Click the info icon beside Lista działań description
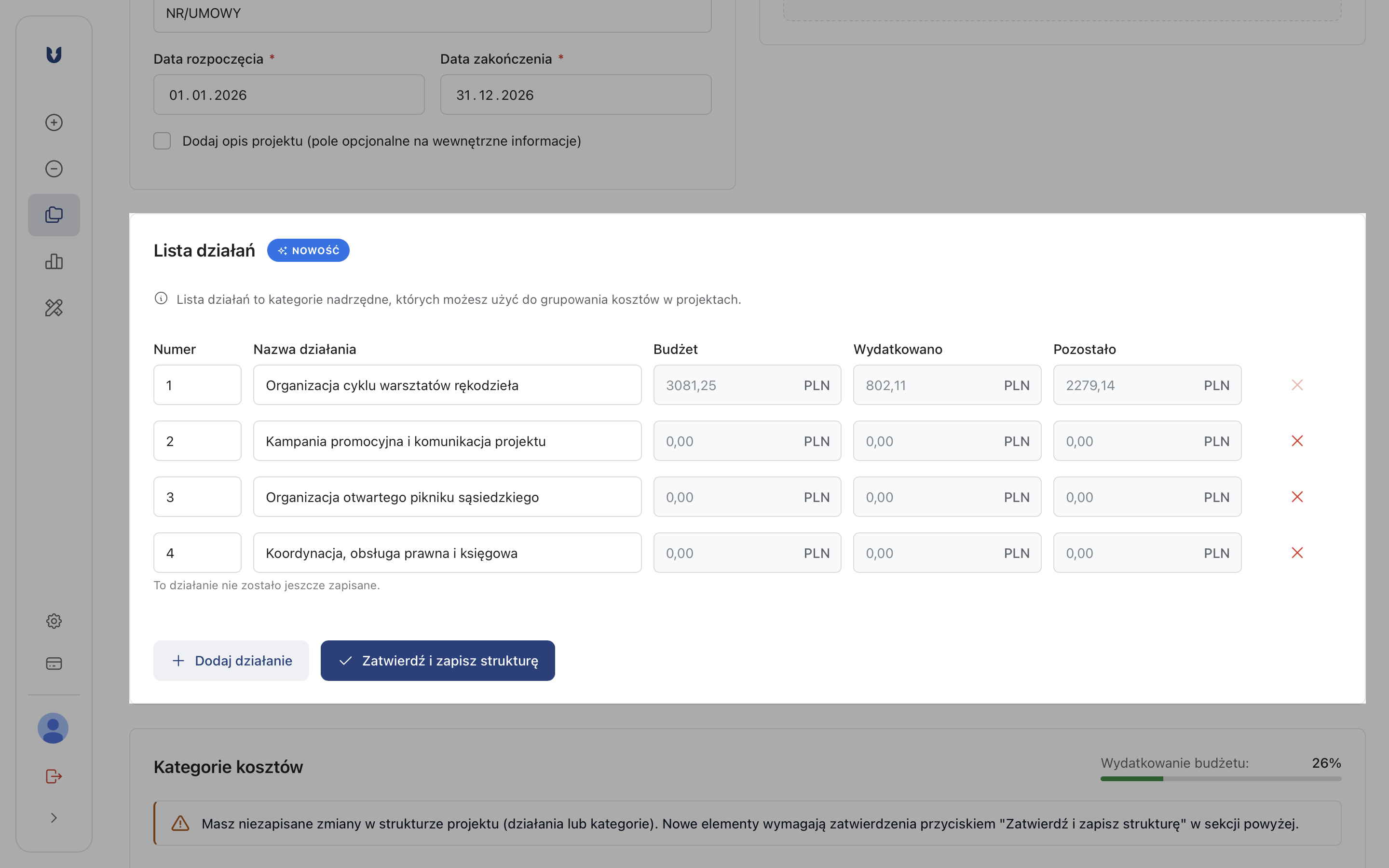1389x868 pixels. [x=161, y=298]
